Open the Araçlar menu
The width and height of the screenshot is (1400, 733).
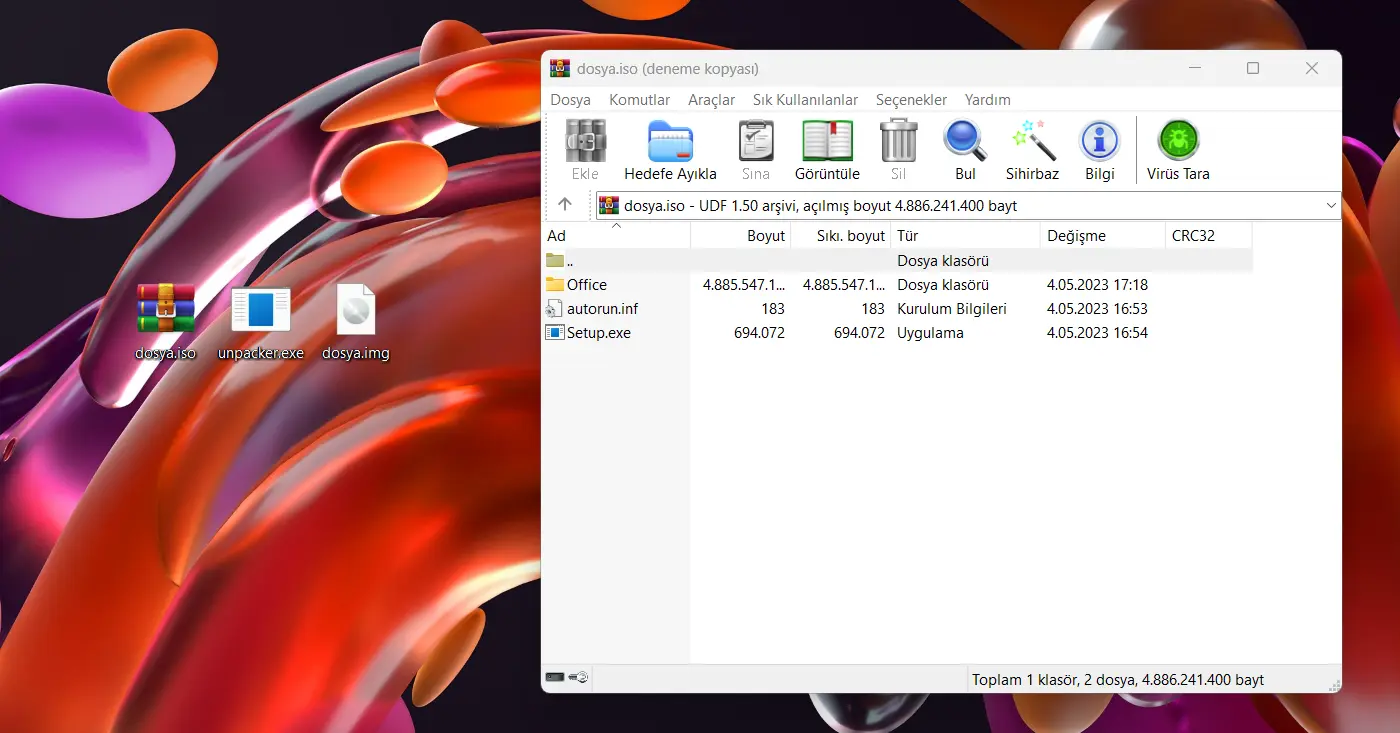click(x=711, y=100)
